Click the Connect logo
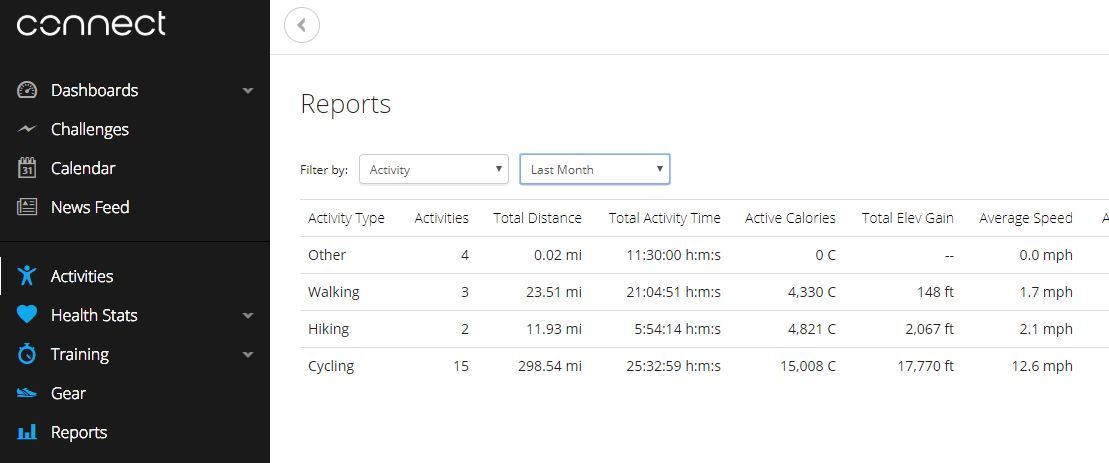The width and height of the screenshot is (1109, 463). click(91, 24)
